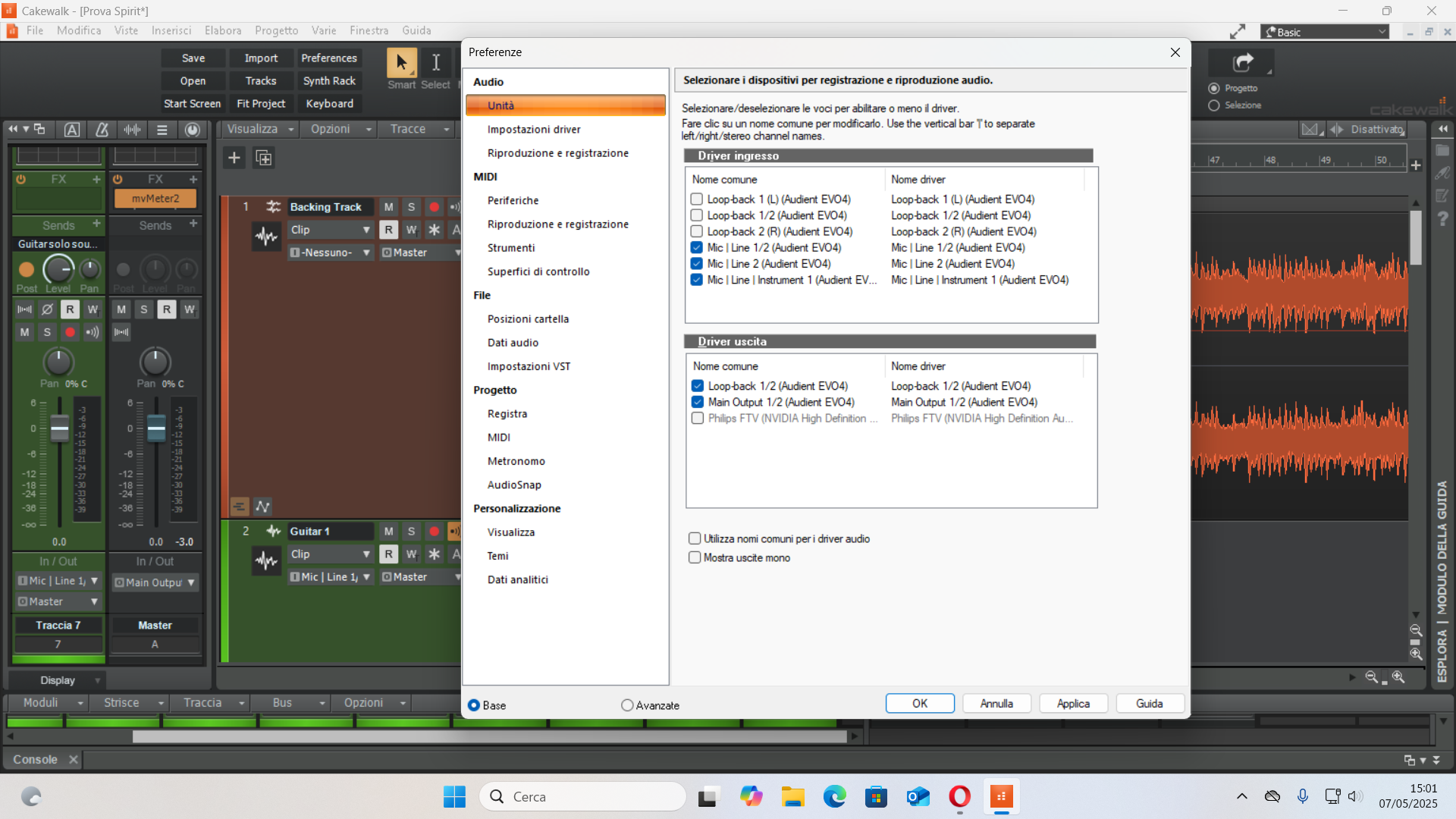Solo the Guitar 1 track
The image size is (1456, 819).
(x=411, y=532)
